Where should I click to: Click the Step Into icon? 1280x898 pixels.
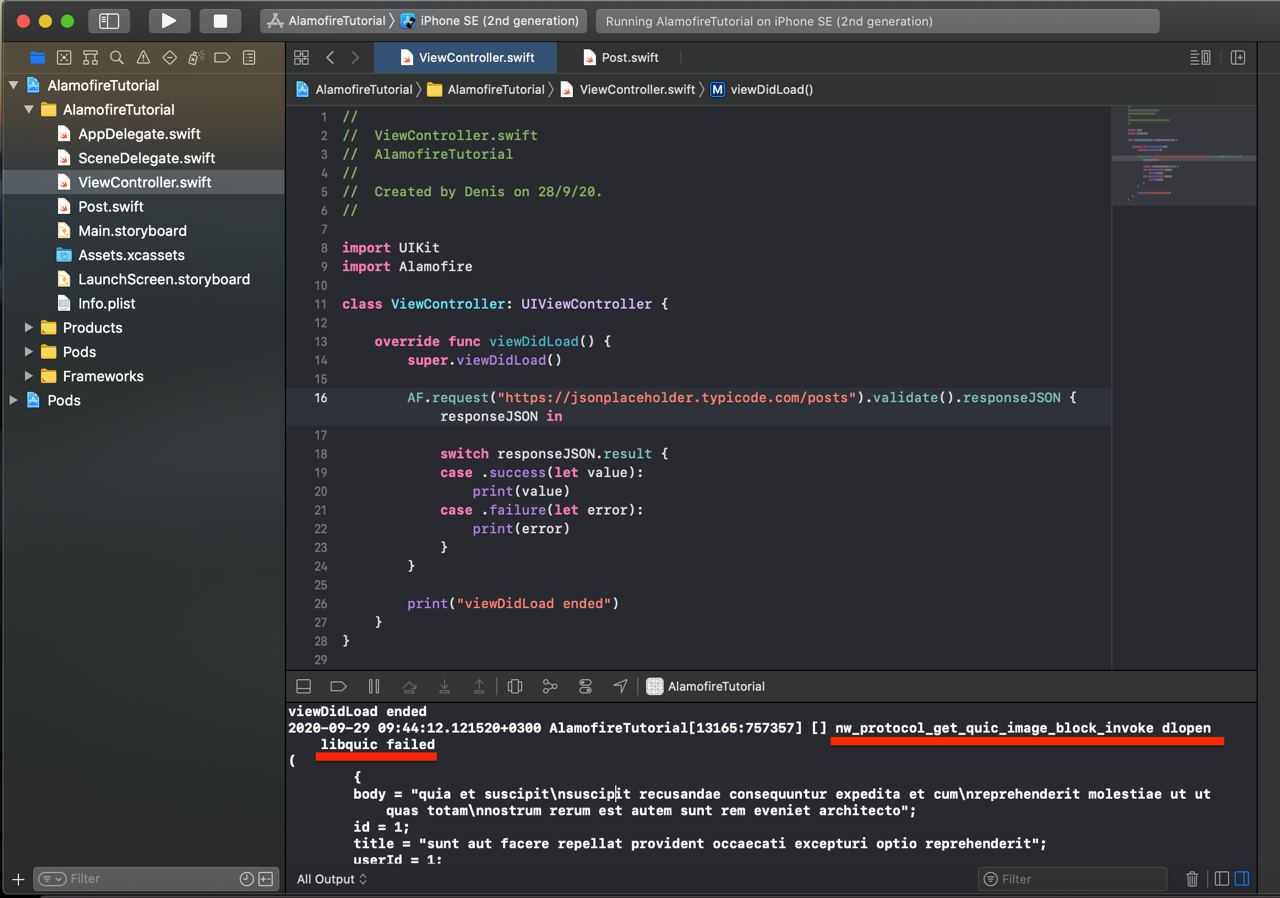point(444,686)
